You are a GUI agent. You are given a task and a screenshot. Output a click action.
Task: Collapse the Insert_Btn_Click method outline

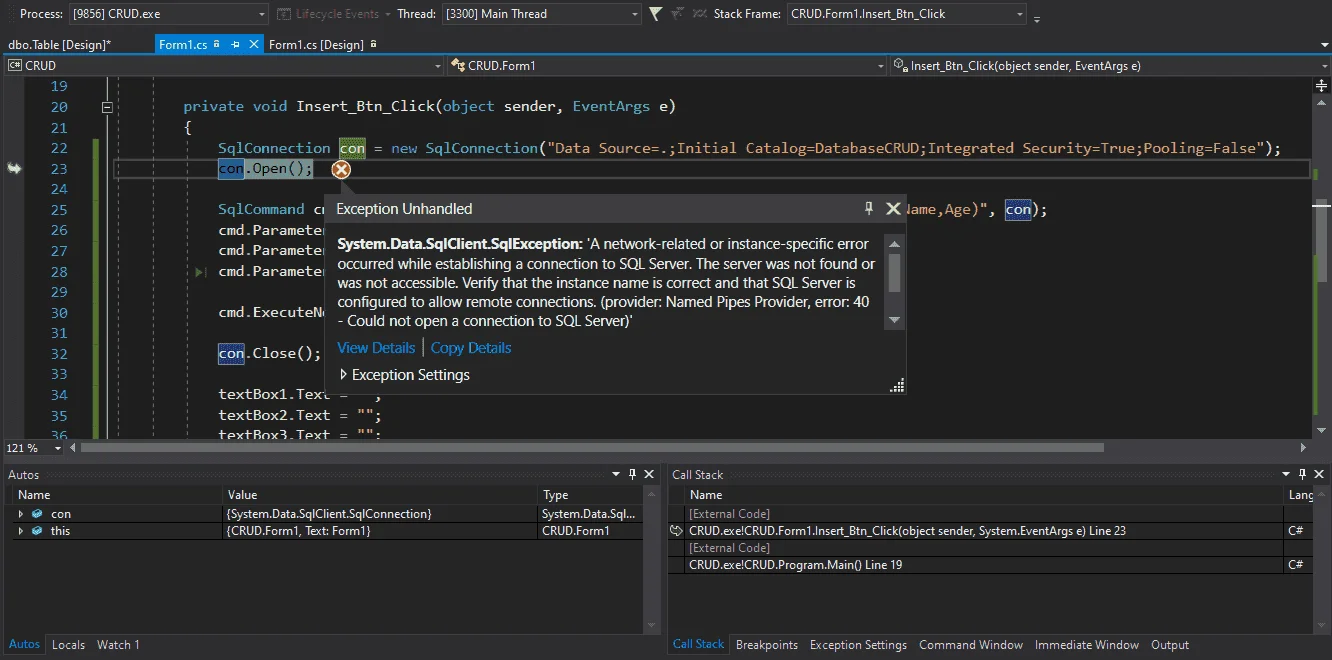(107, 107)
